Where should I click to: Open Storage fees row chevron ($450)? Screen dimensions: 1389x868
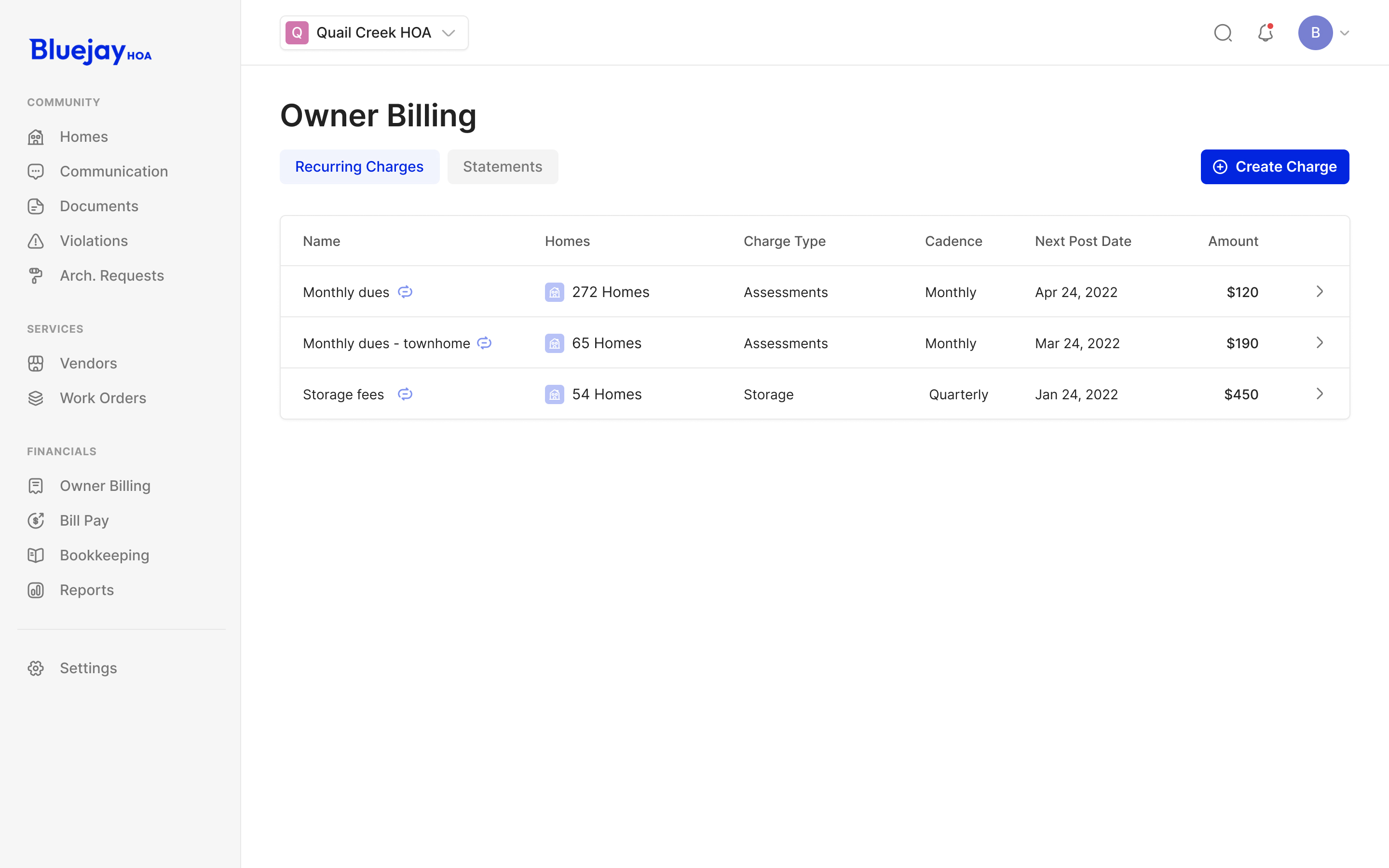[1320, 394]
